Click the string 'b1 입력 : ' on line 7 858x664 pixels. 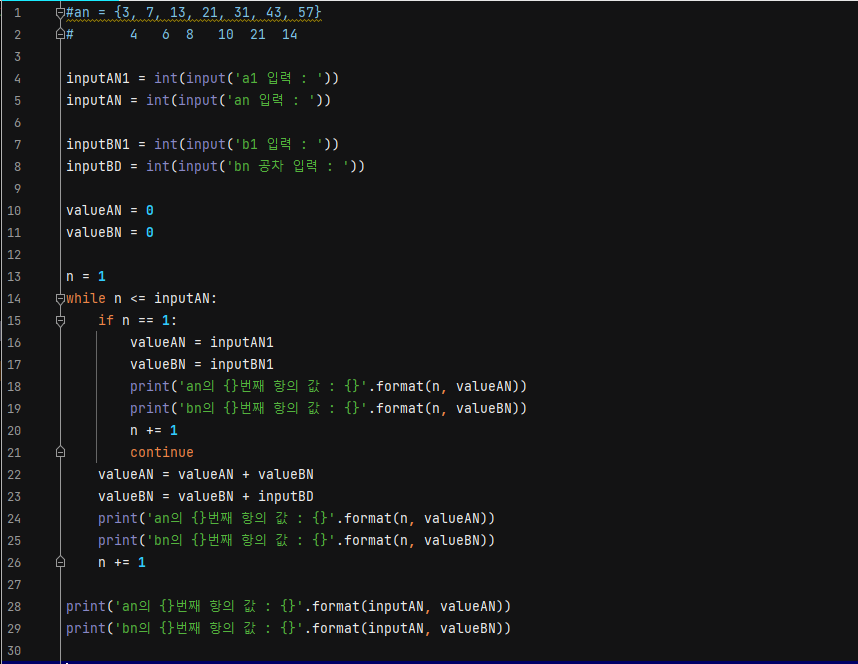pyautogui.click(x=280, y=145)
